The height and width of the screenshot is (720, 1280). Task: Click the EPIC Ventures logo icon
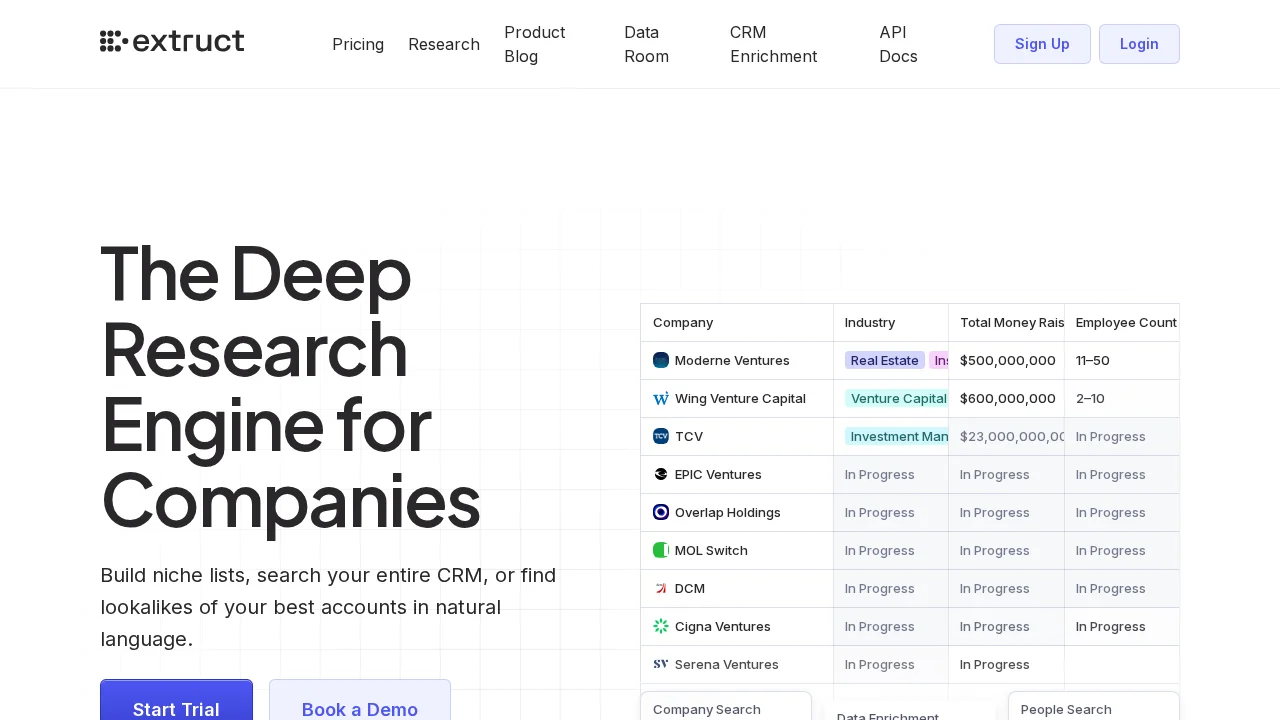point(661,474)
